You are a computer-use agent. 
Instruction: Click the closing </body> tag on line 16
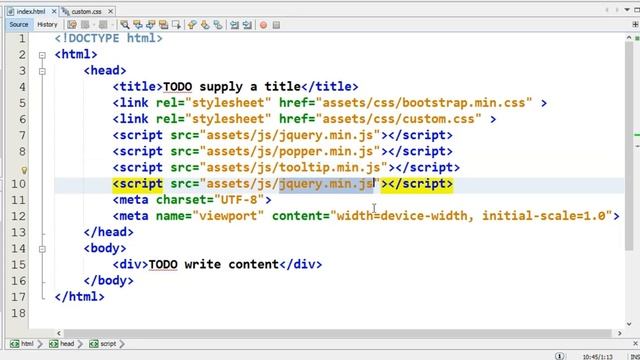109,281
